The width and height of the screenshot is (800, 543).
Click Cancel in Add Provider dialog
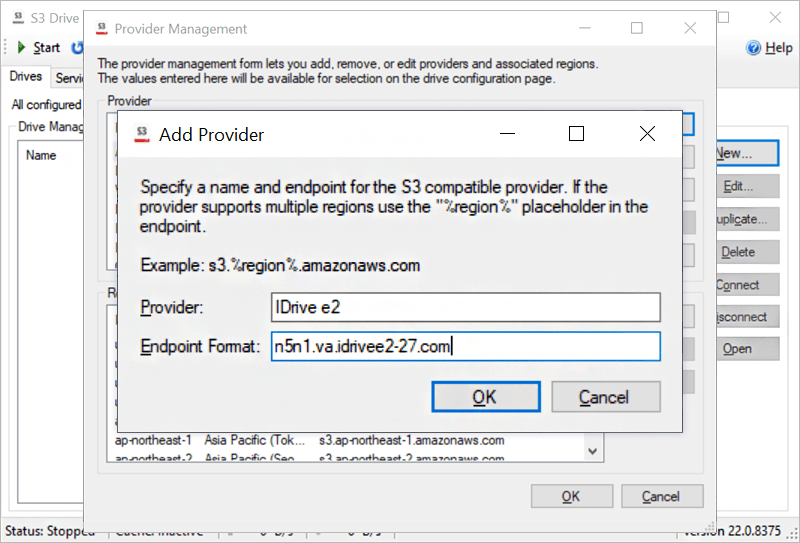click(606, 397)
